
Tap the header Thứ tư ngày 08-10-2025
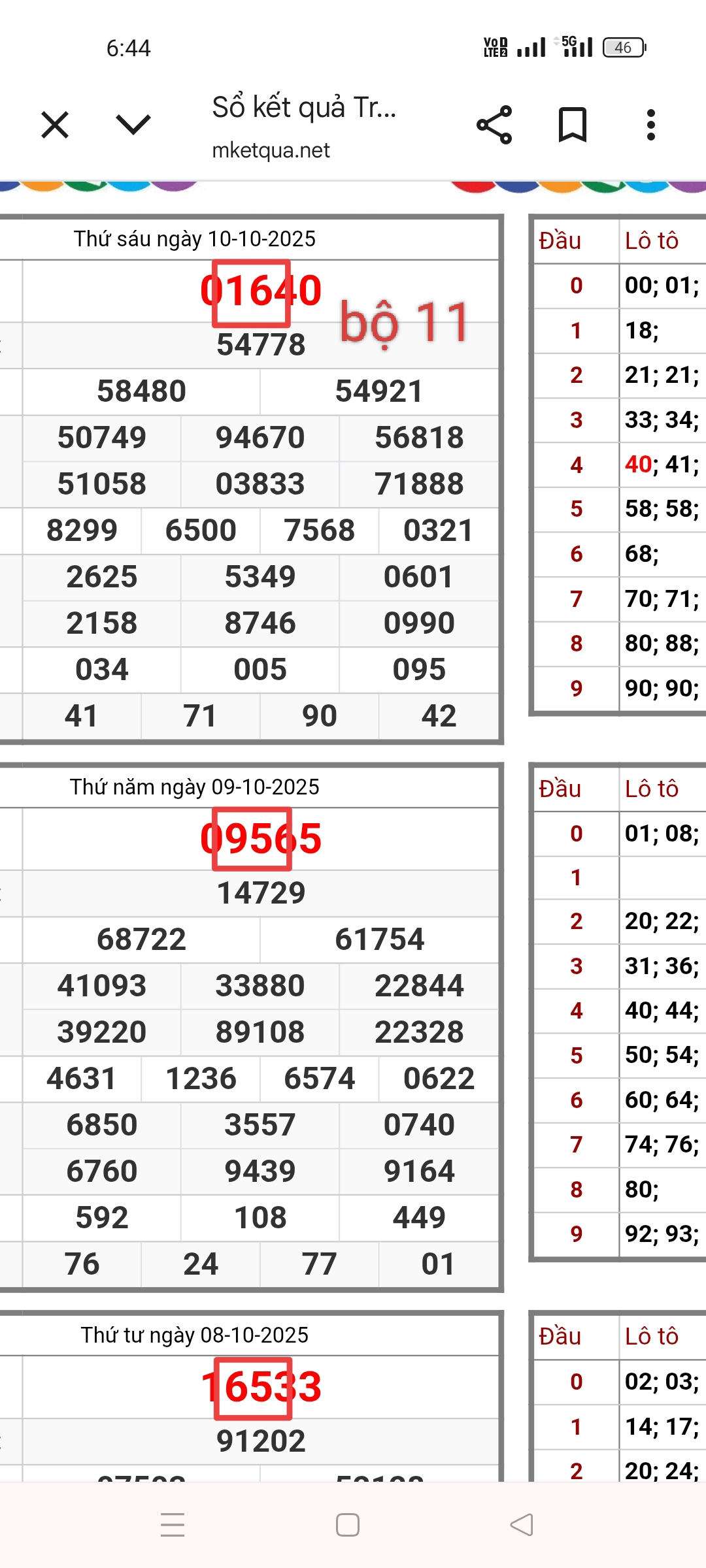195,1335
